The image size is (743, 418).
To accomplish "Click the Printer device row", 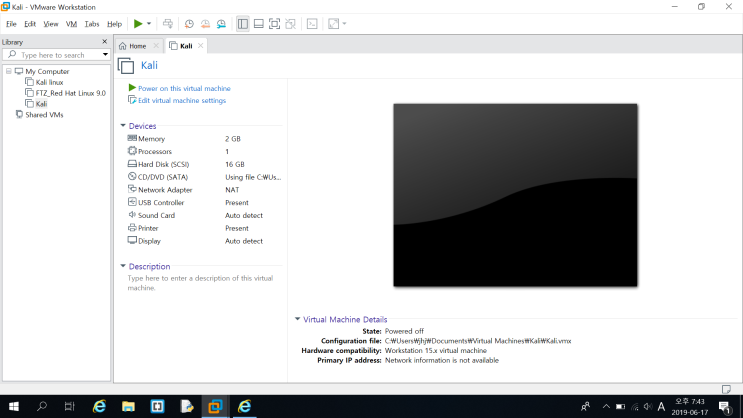I will 204,228.
